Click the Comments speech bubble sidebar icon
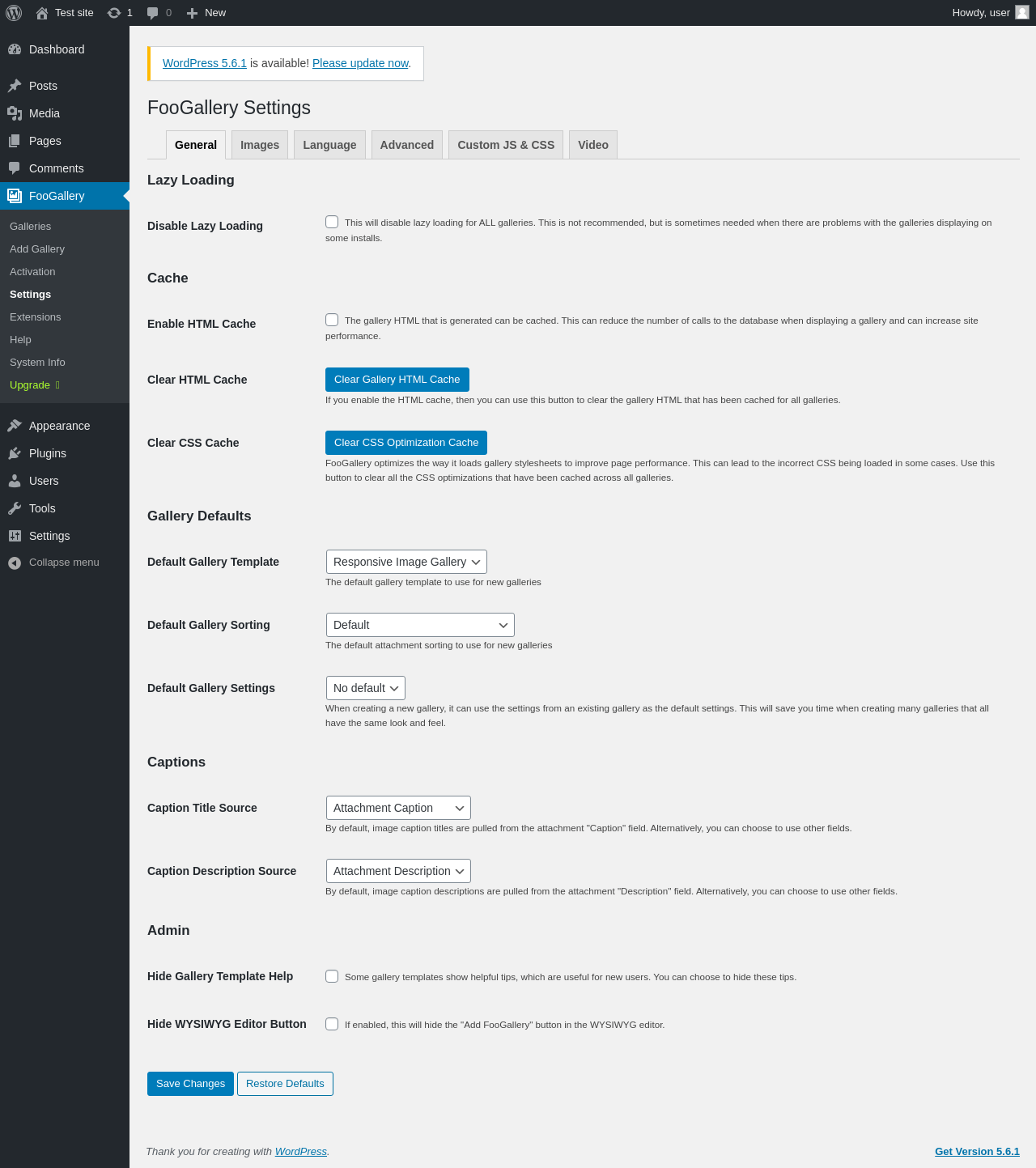The image size is (1036, 1168). click(x=15, y=168)
